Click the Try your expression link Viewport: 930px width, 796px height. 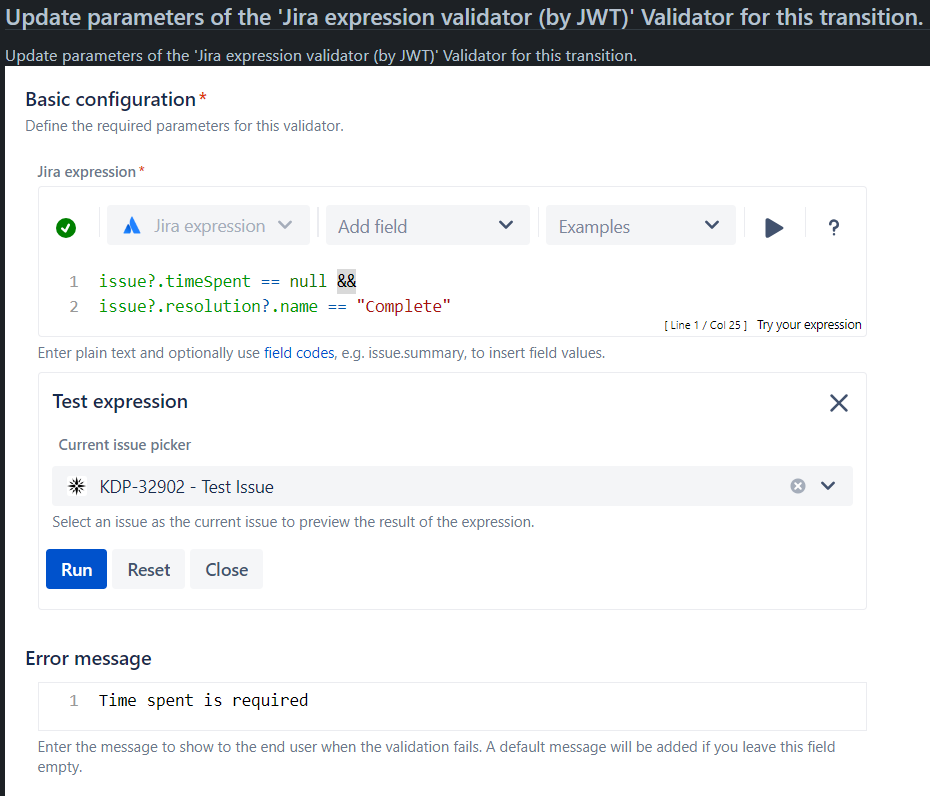point(809,324)
